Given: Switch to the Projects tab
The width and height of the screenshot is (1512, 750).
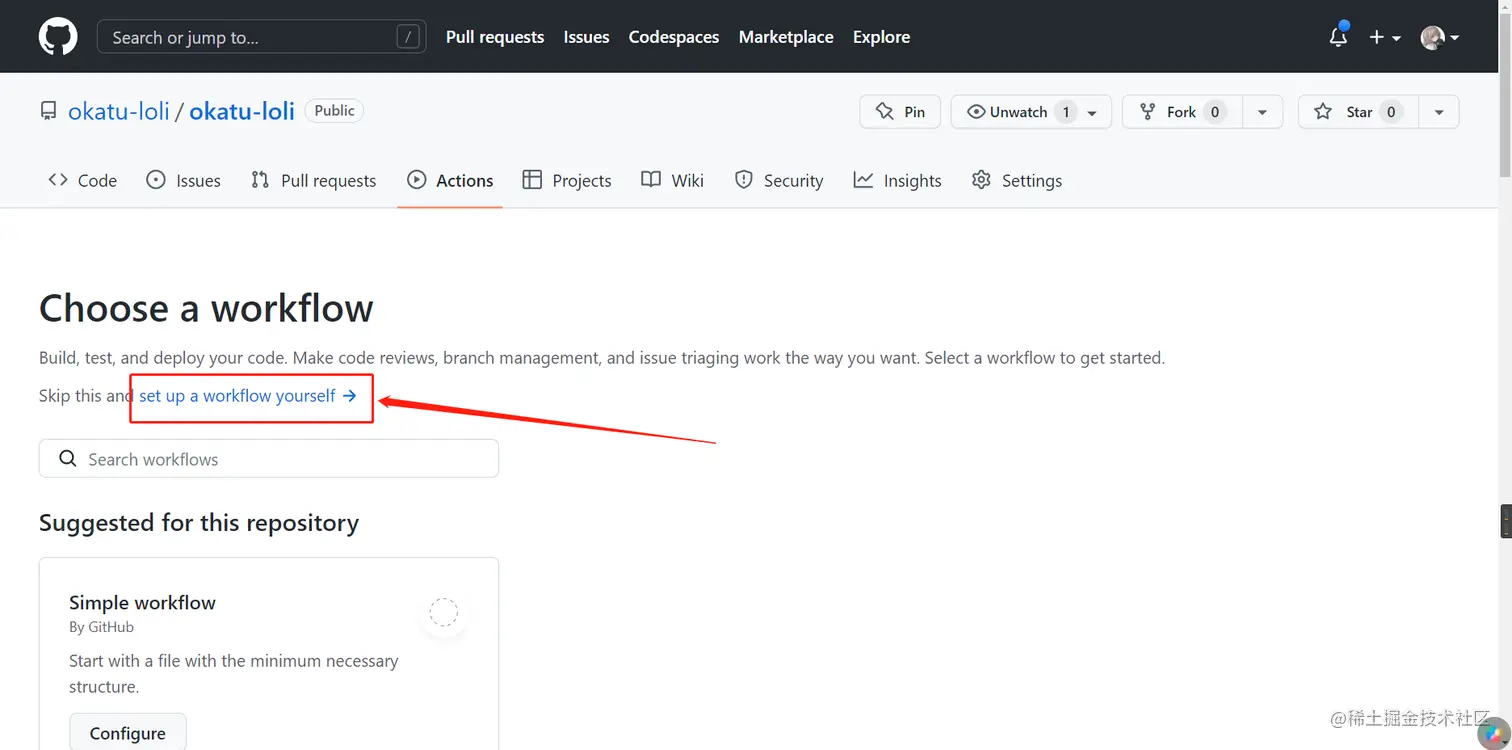Looking at the screenshot, I should pyautogui.click(x=567, y=180).
